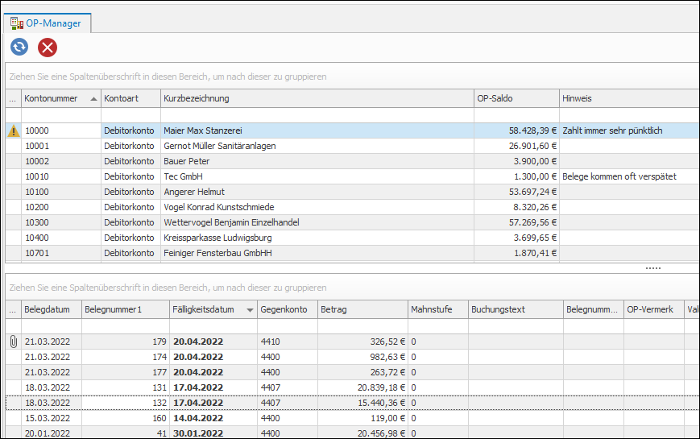
Task: Select Kreissparkasse Ludwigsburg row
Action: 352,238
